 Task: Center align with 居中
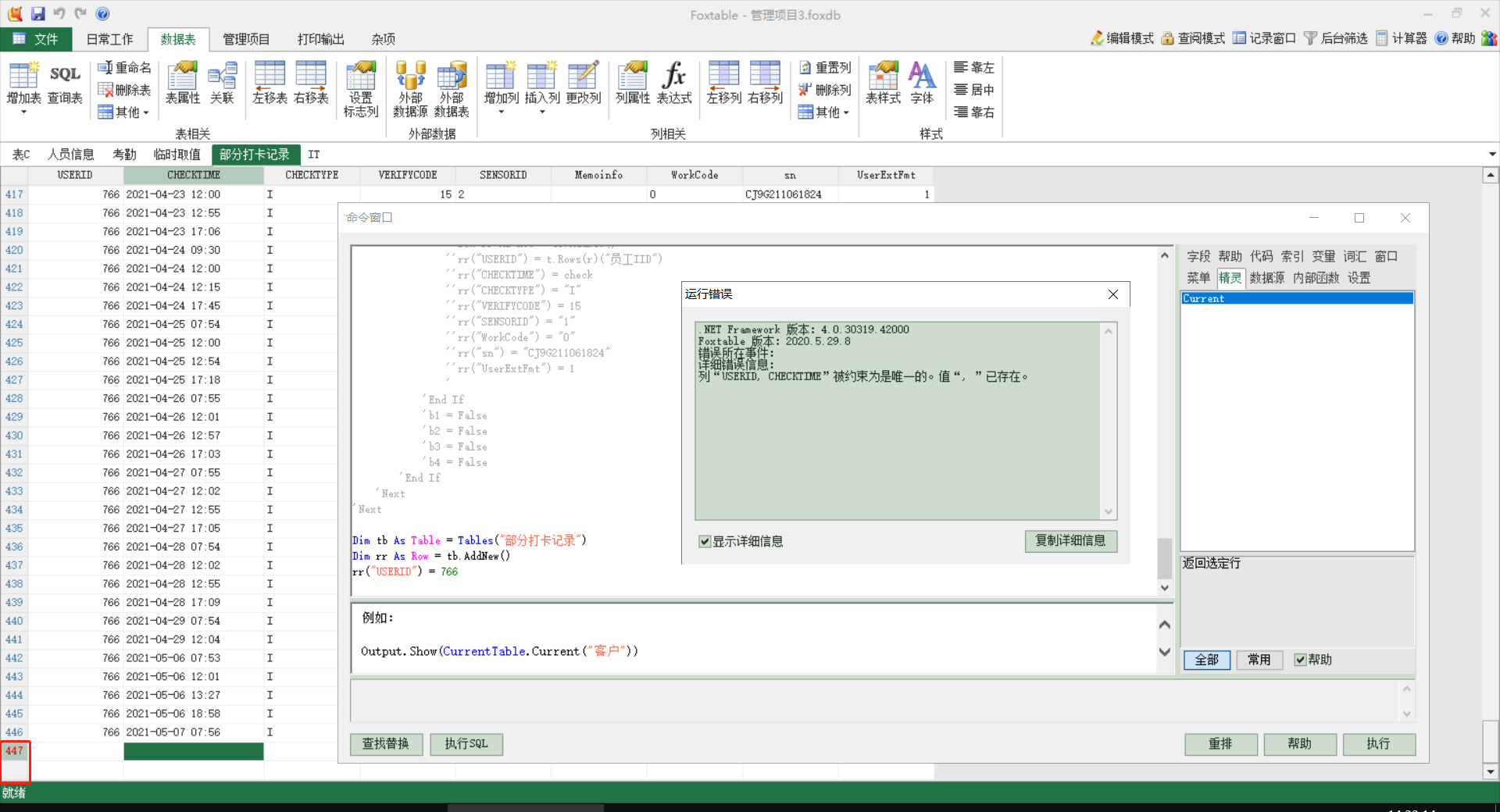pos(974,90)
